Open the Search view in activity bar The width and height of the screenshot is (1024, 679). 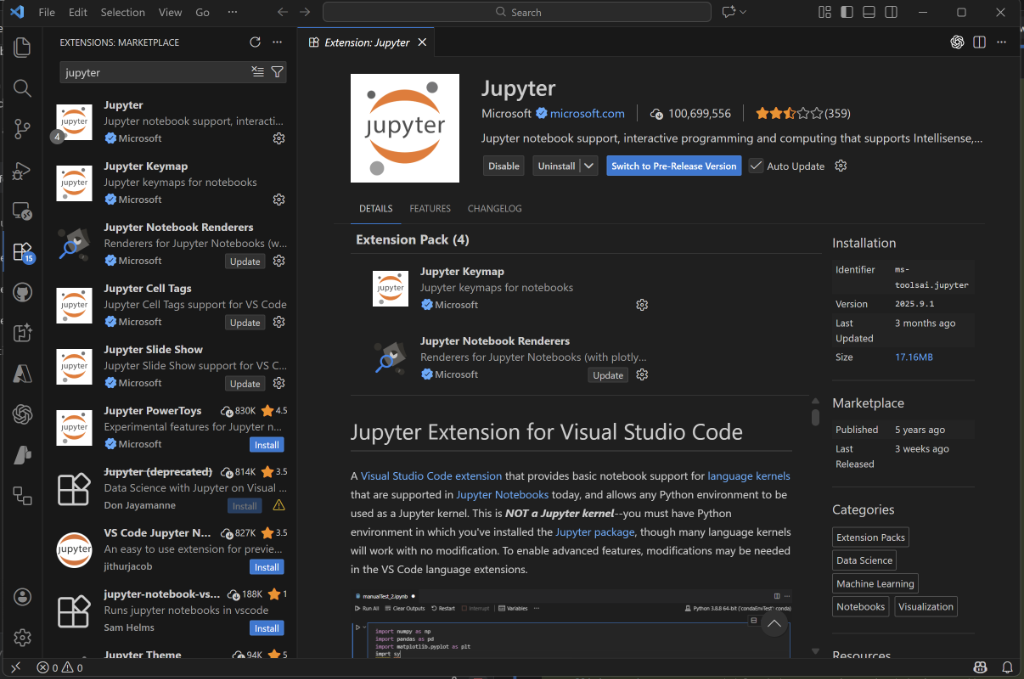coord(22,88)
